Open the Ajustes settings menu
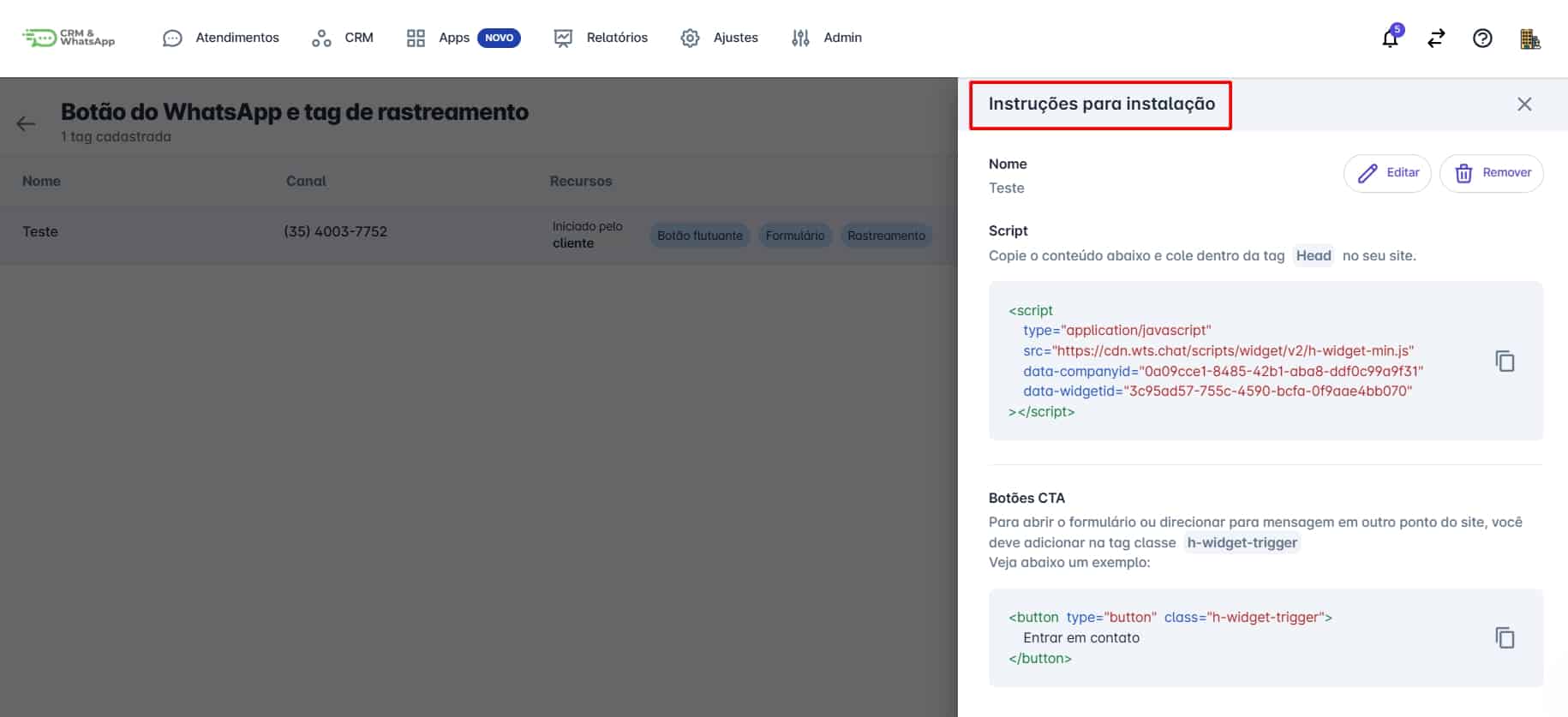Screen dimensions: 1568x717 pyautogui.click(x=720, y=38)
